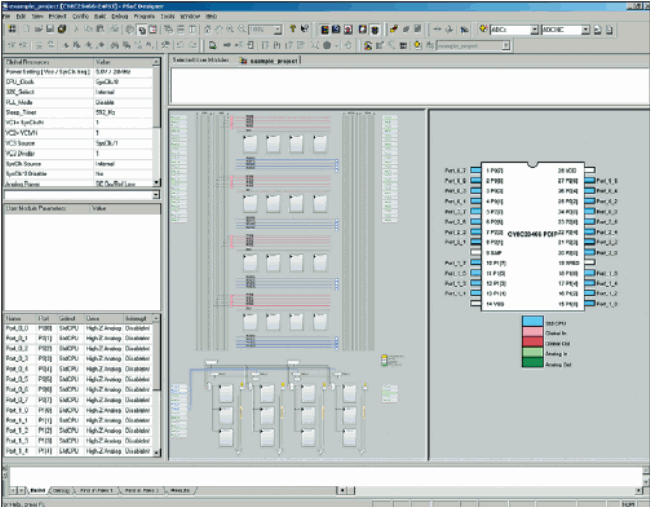Click the Open file folder icon
Image resolution: width=650 pixels, height=507 pixels.
[38, 29]
